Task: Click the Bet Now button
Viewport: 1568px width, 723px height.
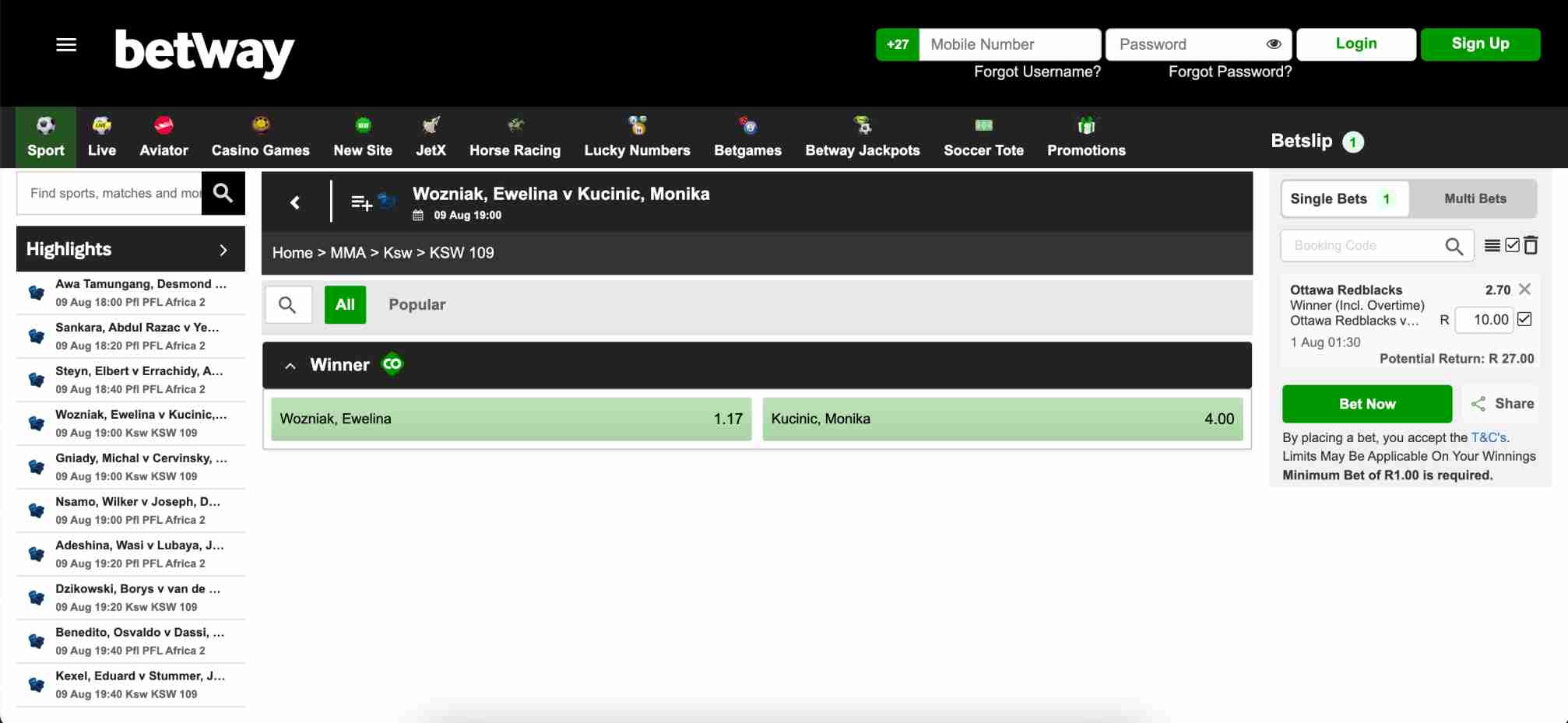Action: click(1367, 404)
